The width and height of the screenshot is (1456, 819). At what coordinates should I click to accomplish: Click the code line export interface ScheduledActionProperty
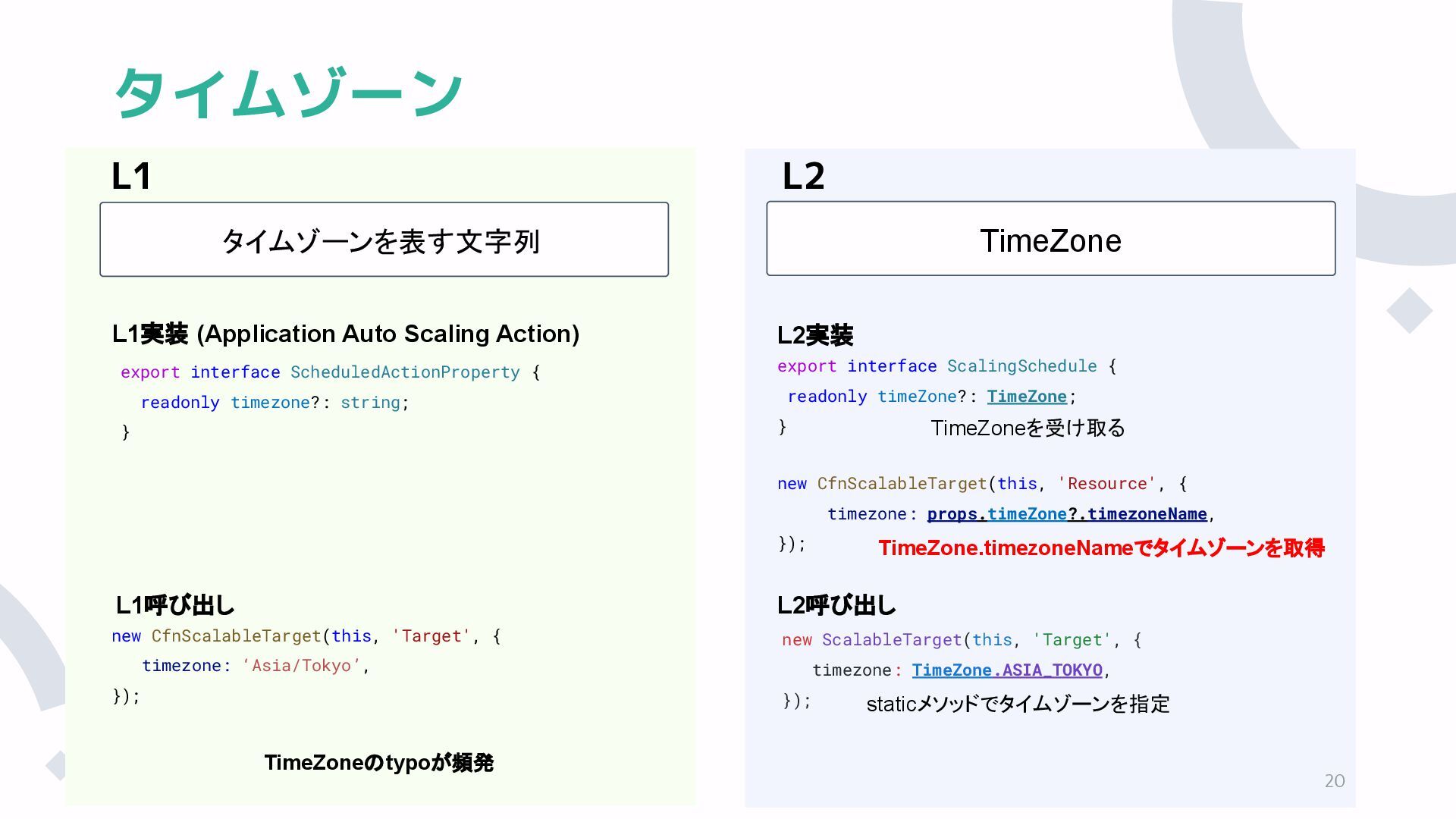[x=330, y=372]
